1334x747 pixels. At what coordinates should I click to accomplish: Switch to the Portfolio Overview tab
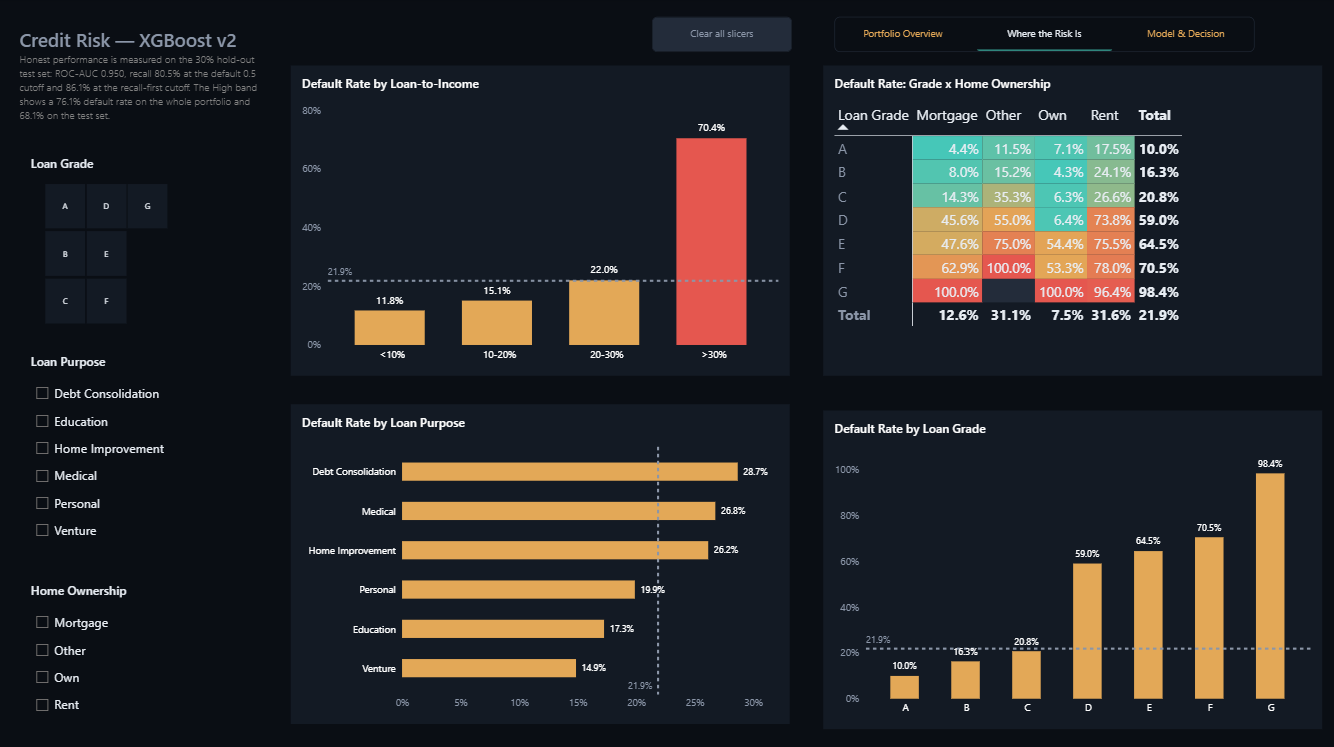[x=903, y=34]
